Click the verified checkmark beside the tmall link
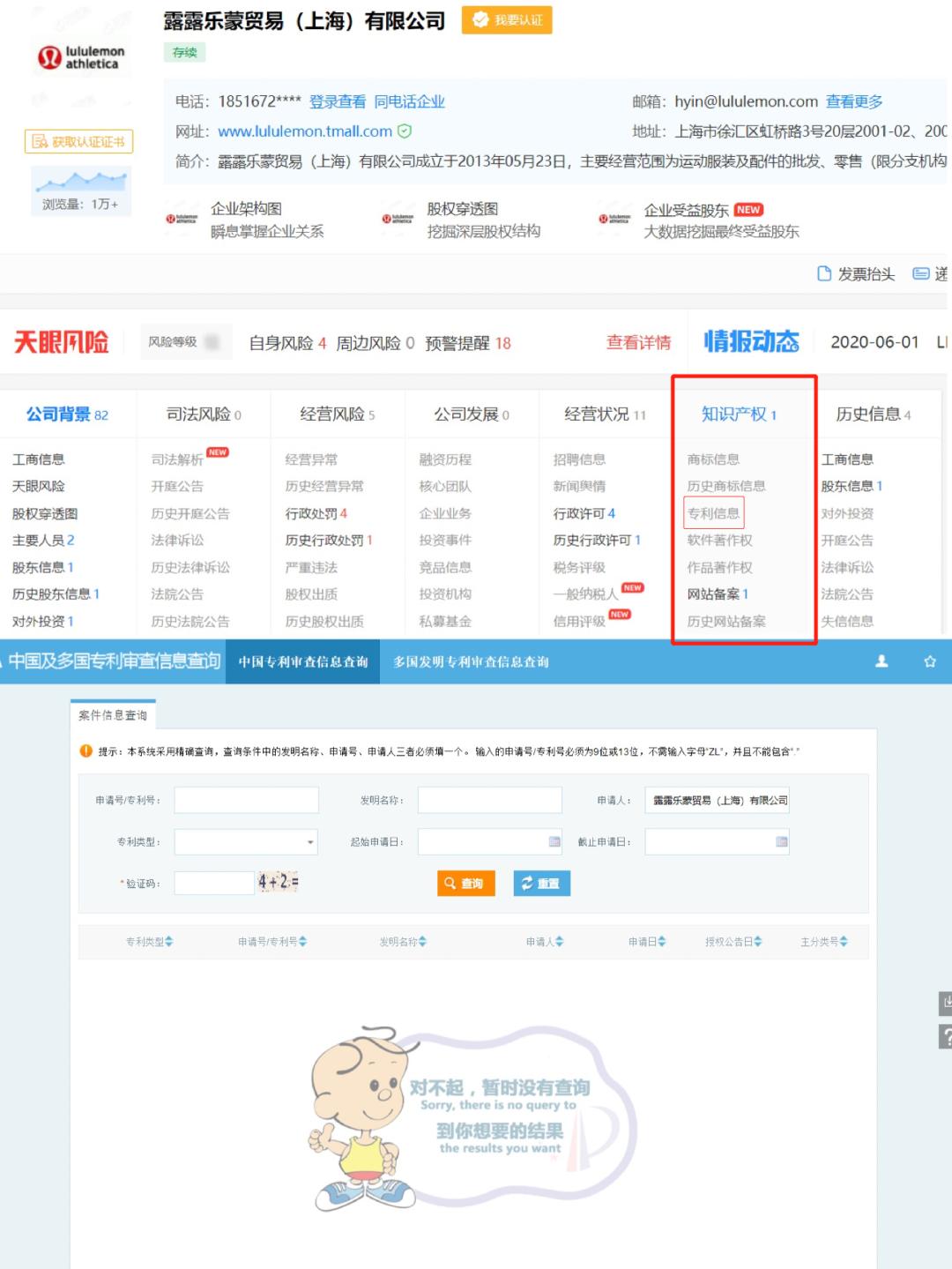This screenshot has width=952, height=1269. pyautogui.click(x=404, y=131)
